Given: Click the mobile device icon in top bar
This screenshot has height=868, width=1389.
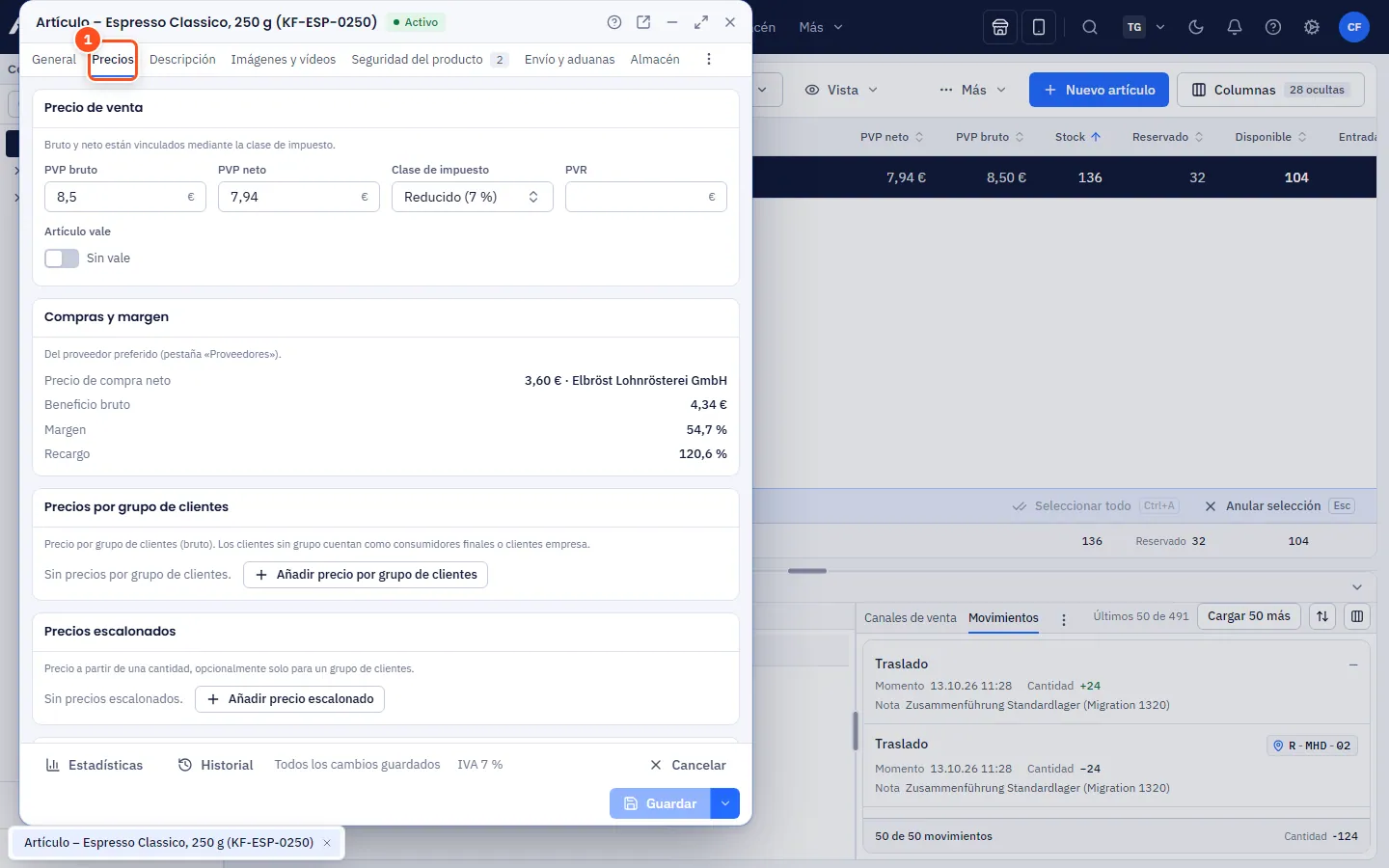Looking at the screenshot, I should coord(1039,27).
